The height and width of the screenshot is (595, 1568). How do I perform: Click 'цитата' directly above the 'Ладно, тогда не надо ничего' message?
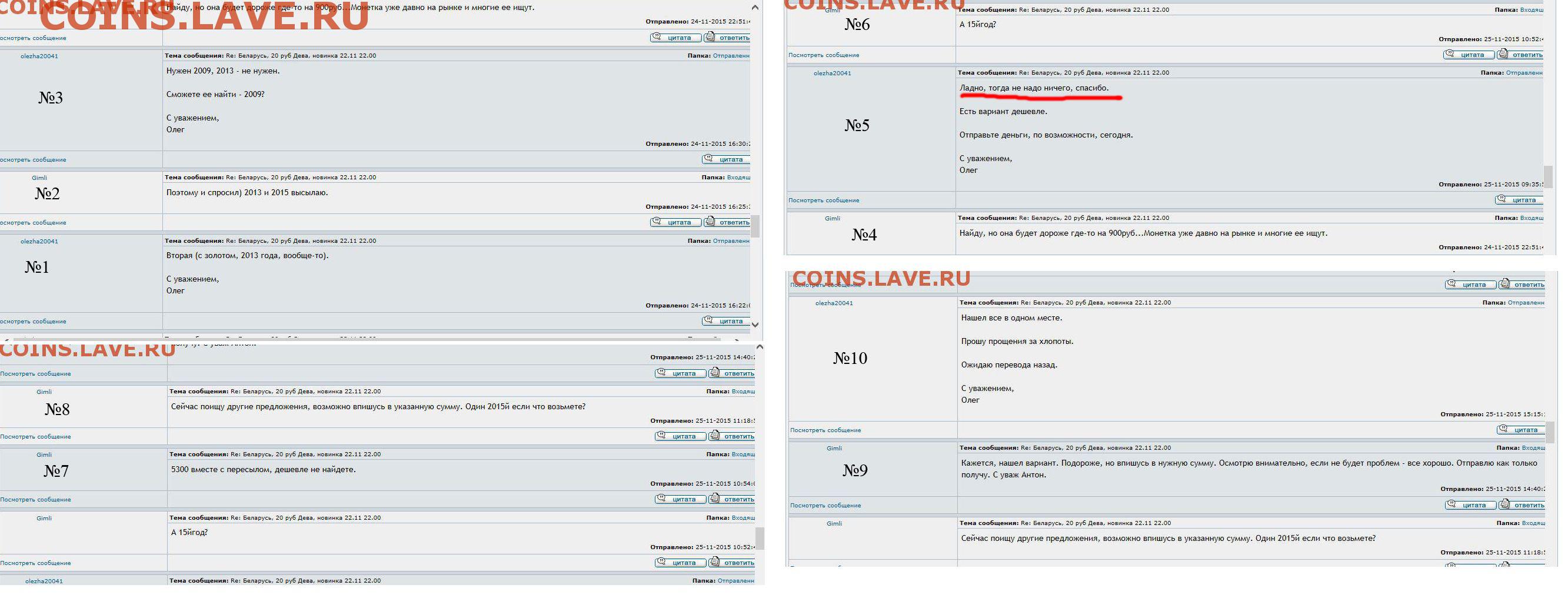click(x=1469, y=55)
